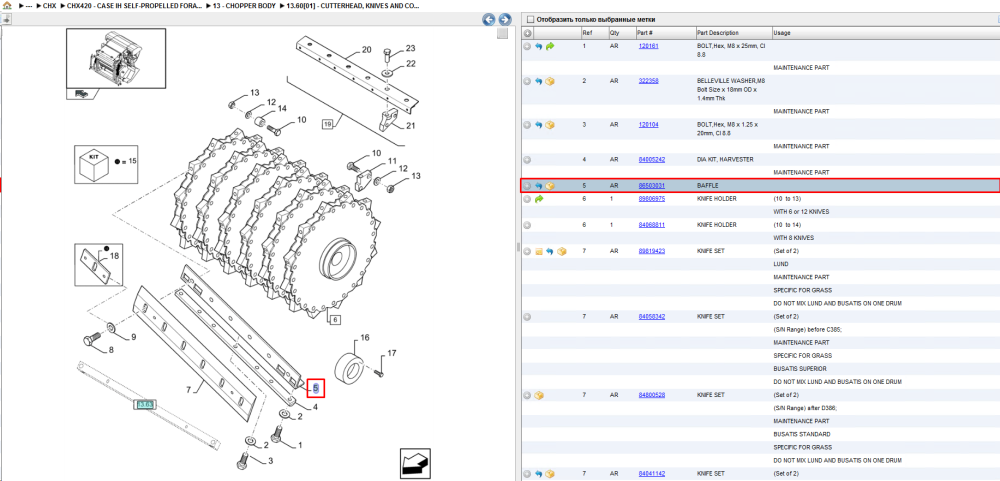
Task: Click yellow note icon for part 89819423
Action: [x=538, y=251]
